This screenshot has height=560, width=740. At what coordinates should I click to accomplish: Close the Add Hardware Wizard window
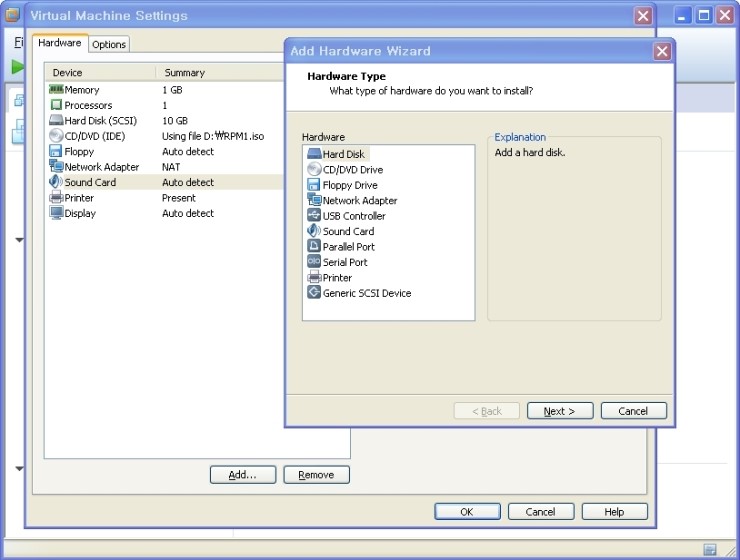[662, 51]
